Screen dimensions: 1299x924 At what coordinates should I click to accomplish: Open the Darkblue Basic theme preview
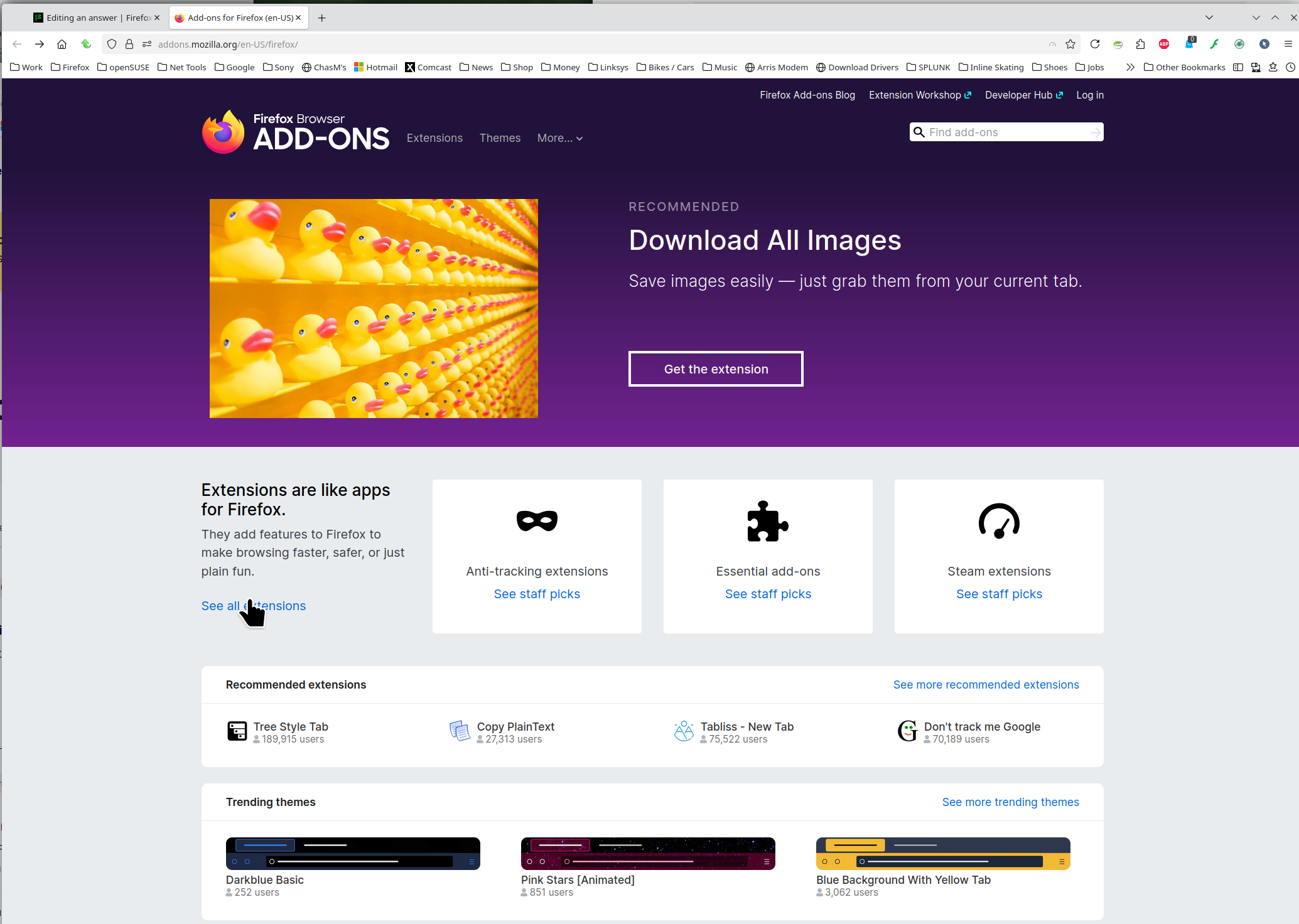coord(353,854)
